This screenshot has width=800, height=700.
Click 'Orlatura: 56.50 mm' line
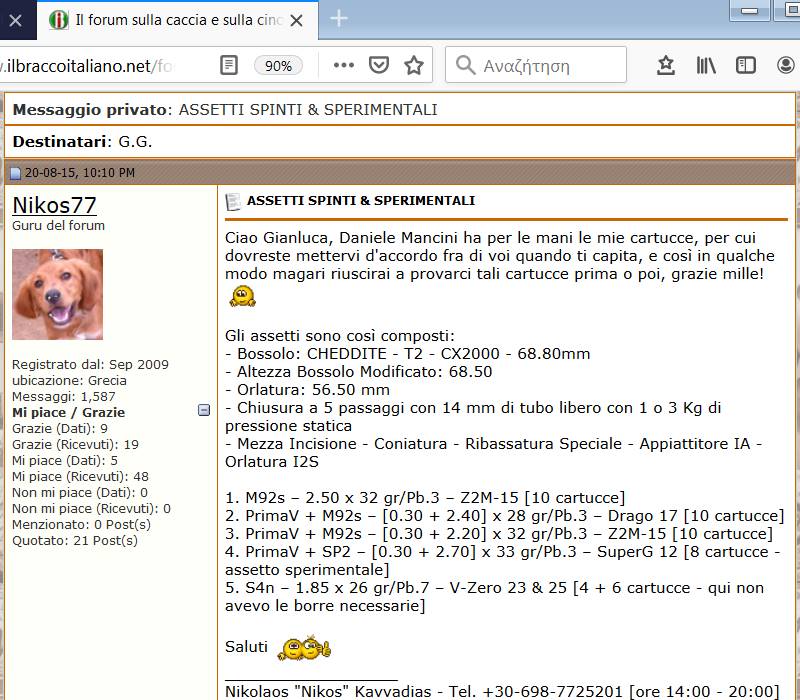(x=307, y=390)
